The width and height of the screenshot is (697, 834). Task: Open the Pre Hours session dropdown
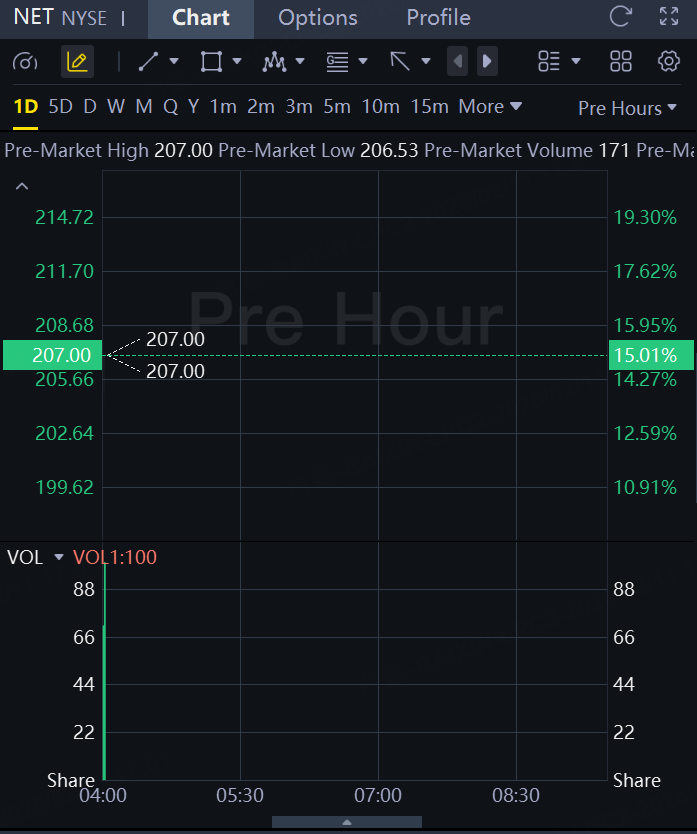tap(628, 108)
